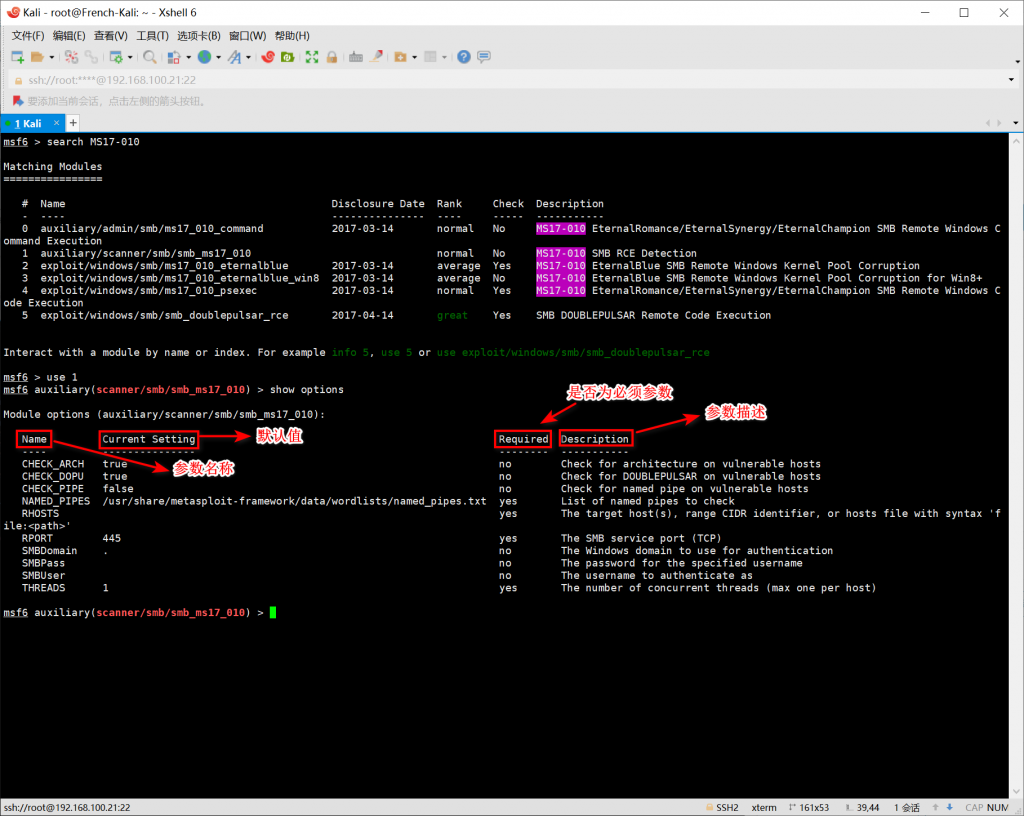The height and width of the screenshot is (816, 1024).
Task: Click the padlock icon in address bar
Action: pos(18,80)
